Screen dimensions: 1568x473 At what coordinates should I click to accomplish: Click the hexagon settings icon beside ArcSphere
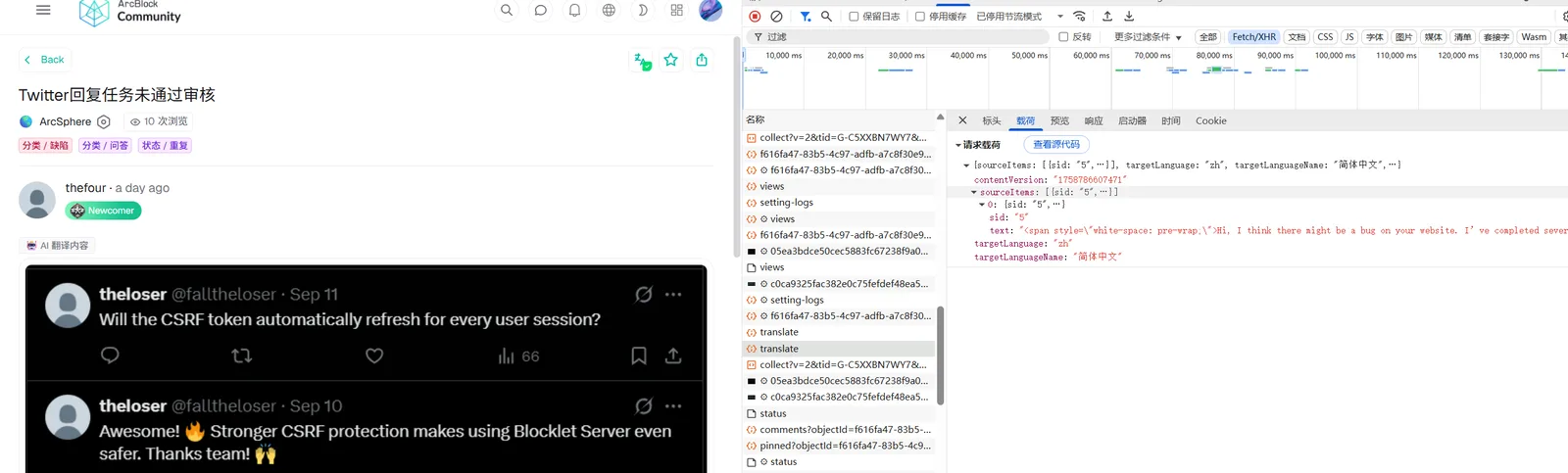(104, 121)
